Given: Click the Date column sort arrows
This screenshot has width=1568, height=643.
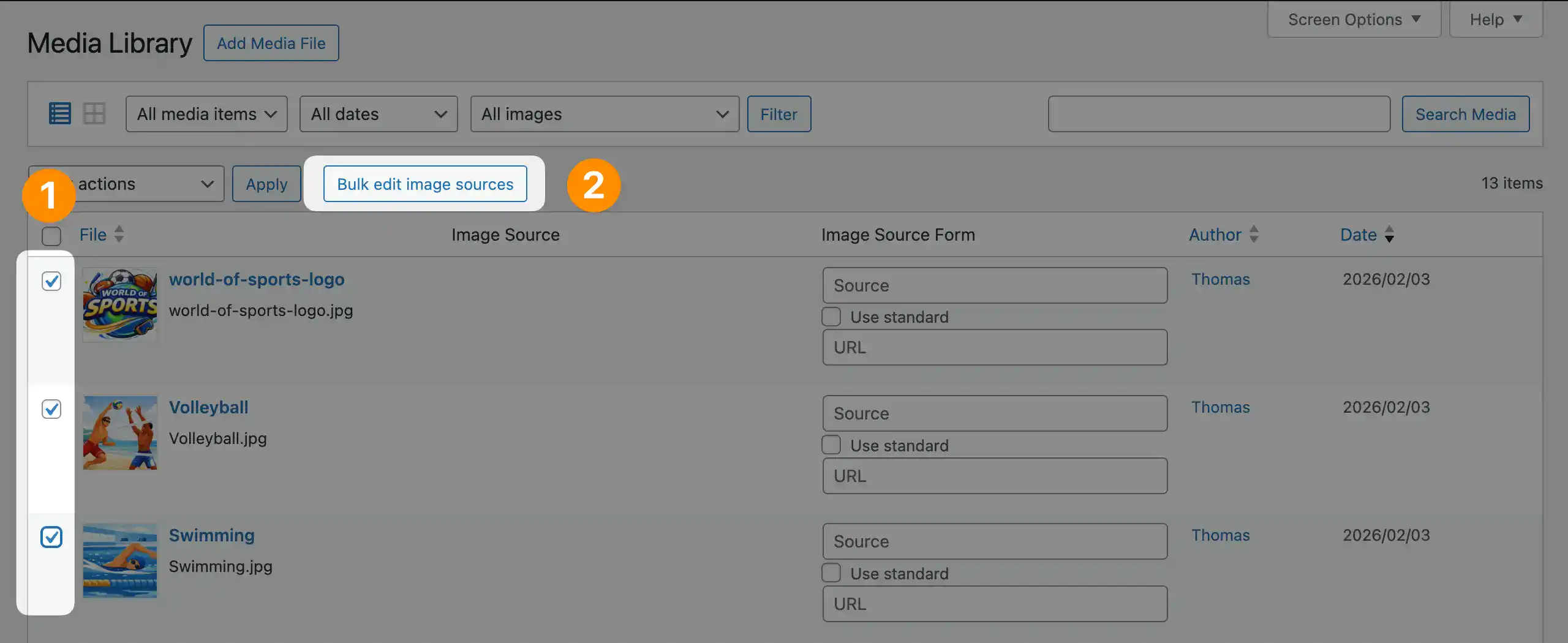Looking at the screenshot, I should 1389,235.
